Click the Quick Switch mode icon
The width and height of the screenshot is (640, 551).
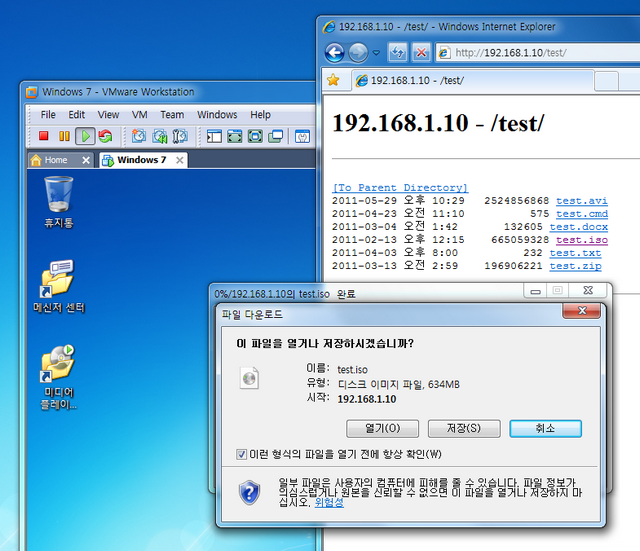coord(255,136)
